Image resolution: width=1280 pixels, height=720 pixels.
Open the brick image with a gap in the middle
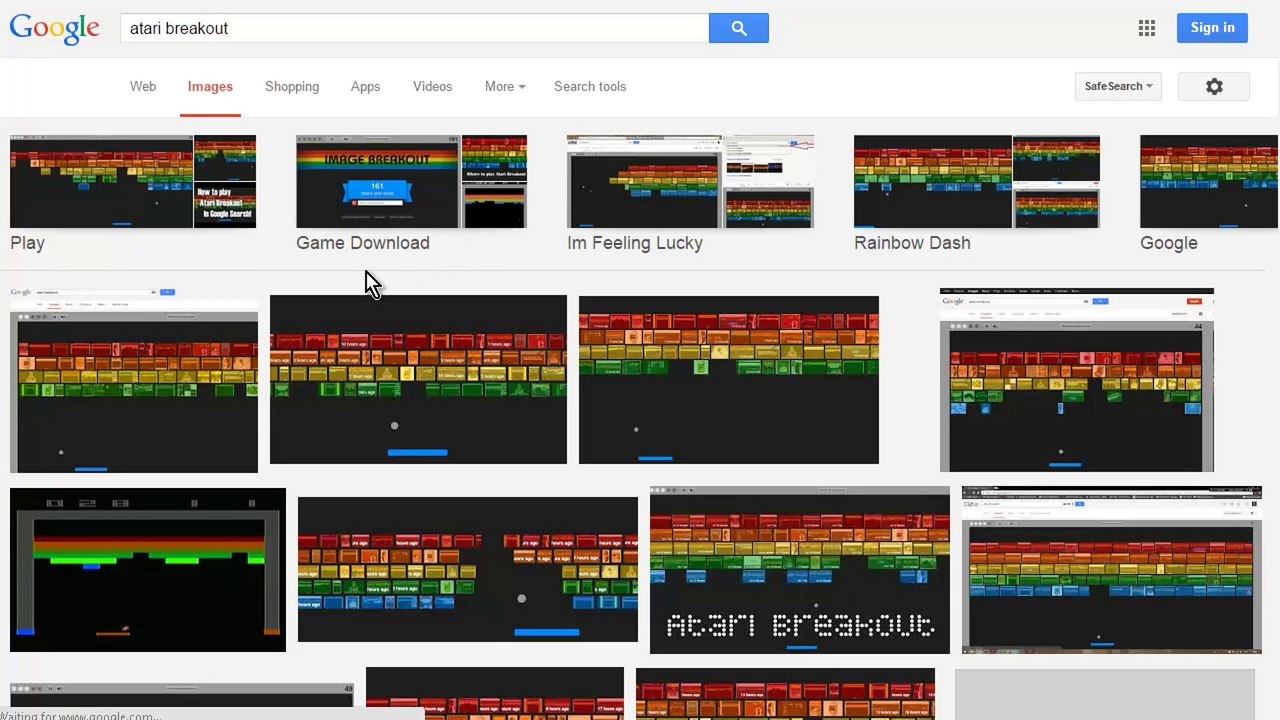pyautogui.click(x=467, y=569)
